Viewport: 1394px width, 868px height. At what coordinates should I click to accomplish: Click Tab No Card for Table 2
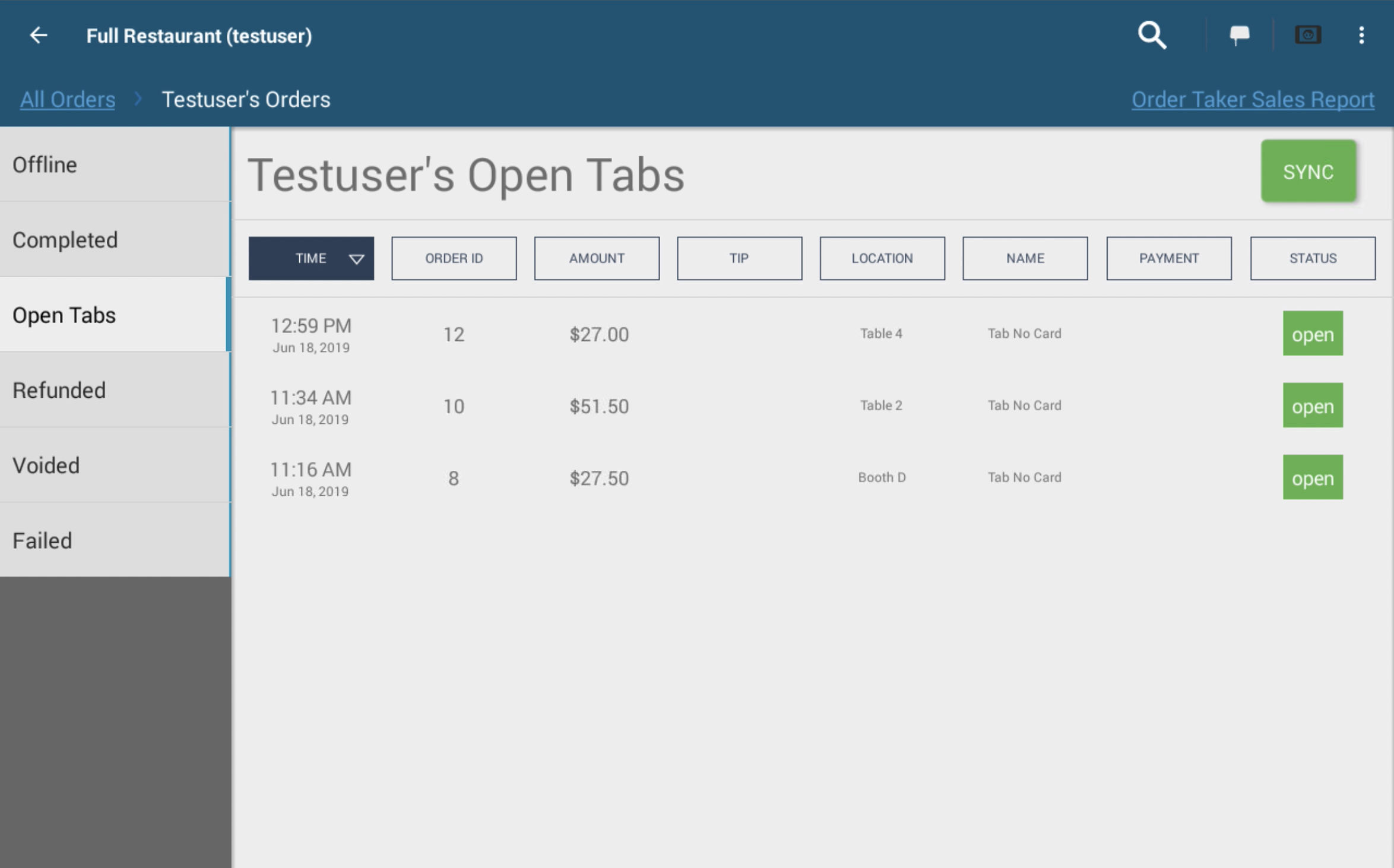click(1024, 405)
